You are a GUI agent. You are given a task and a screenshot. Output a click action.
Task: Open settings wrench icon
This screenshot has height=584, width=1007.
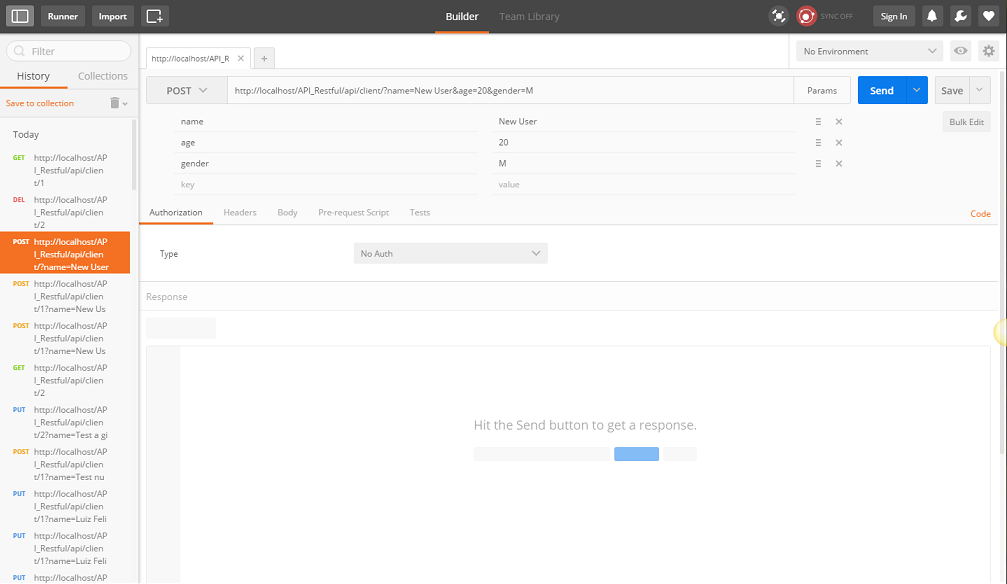point(960,16)
